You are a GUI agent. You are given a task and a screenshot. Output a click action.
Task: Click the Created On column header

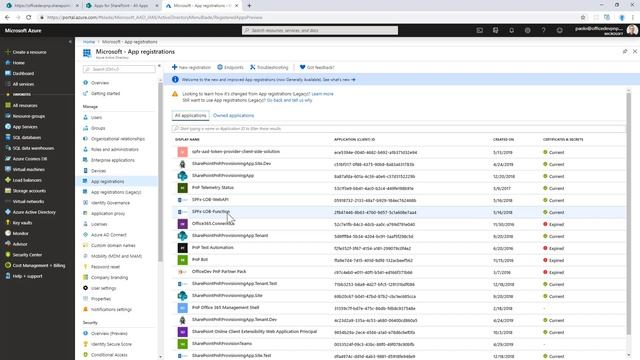(x=503, y=140)
